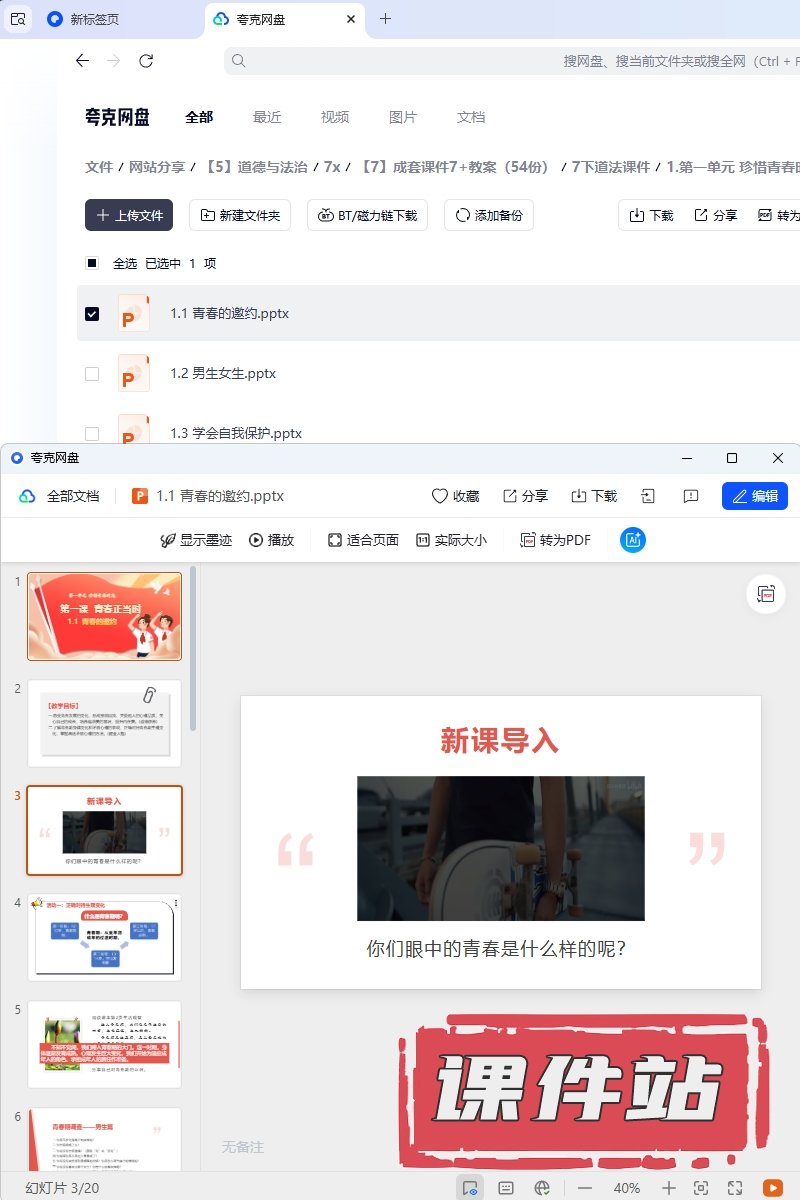
Task: Click the feedback icon beside the 编辑 button
Action: [x=690, y=496]
